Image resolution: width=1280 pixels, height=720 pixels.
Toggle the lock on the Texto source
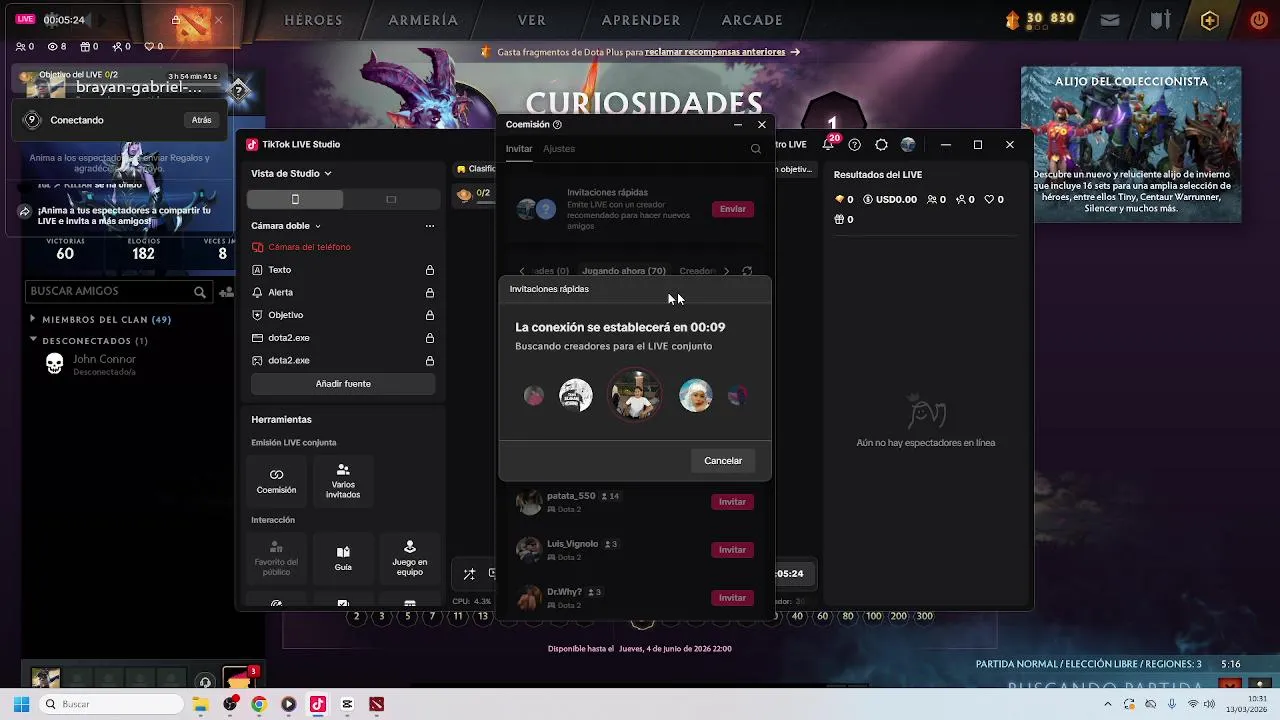point(430,270)
